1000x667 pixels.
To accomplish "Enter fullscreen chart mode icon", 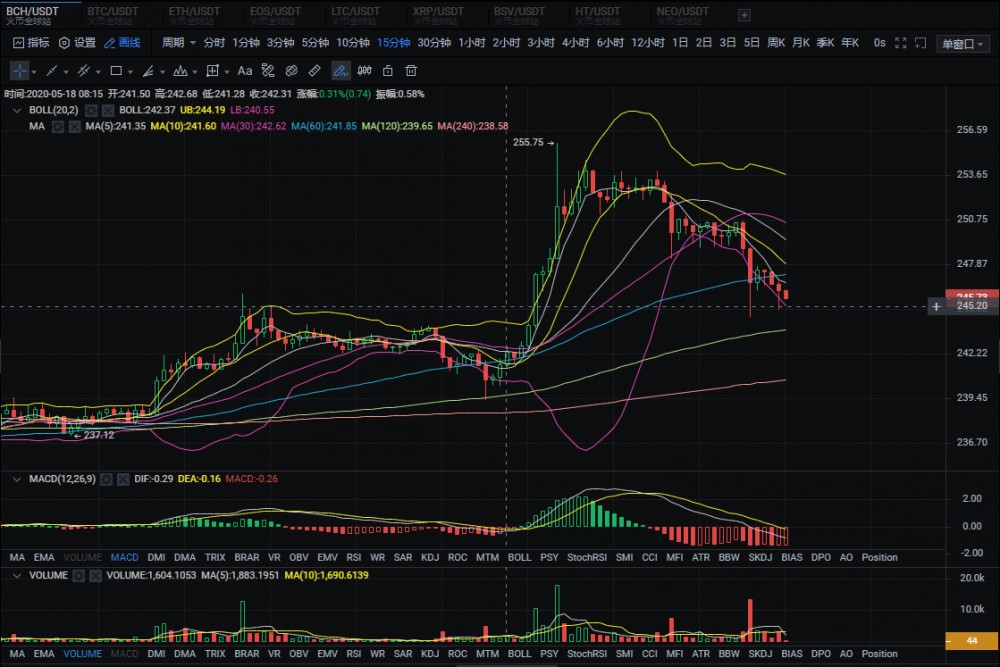I will pos(900,43).
